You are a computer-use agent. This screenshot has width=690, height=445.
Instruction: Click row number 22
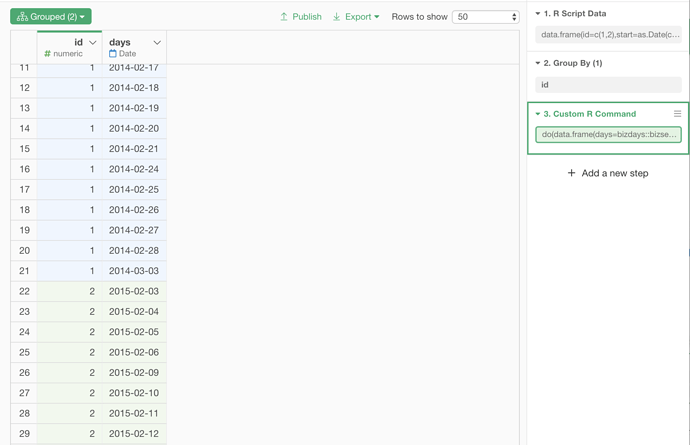24,291
